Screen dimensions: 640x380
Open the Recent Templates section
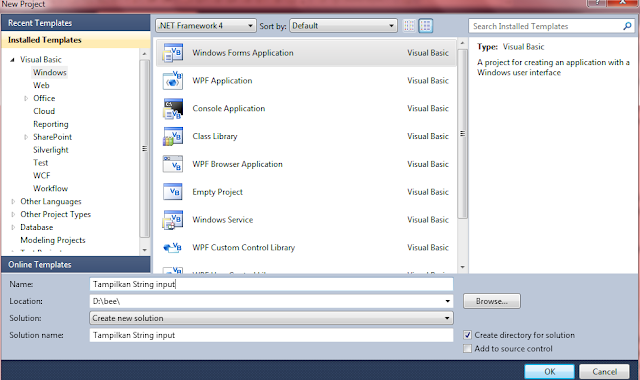pos(76,23)
